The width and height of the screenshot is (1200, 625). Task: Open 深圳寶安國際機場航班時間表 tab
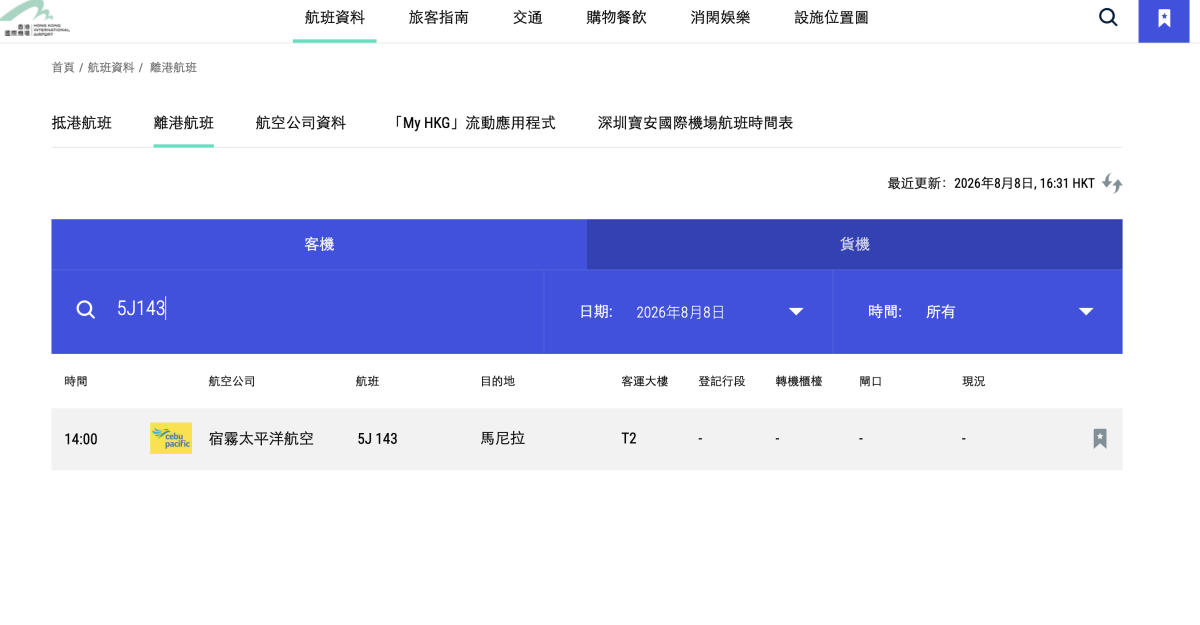(696, 123)
